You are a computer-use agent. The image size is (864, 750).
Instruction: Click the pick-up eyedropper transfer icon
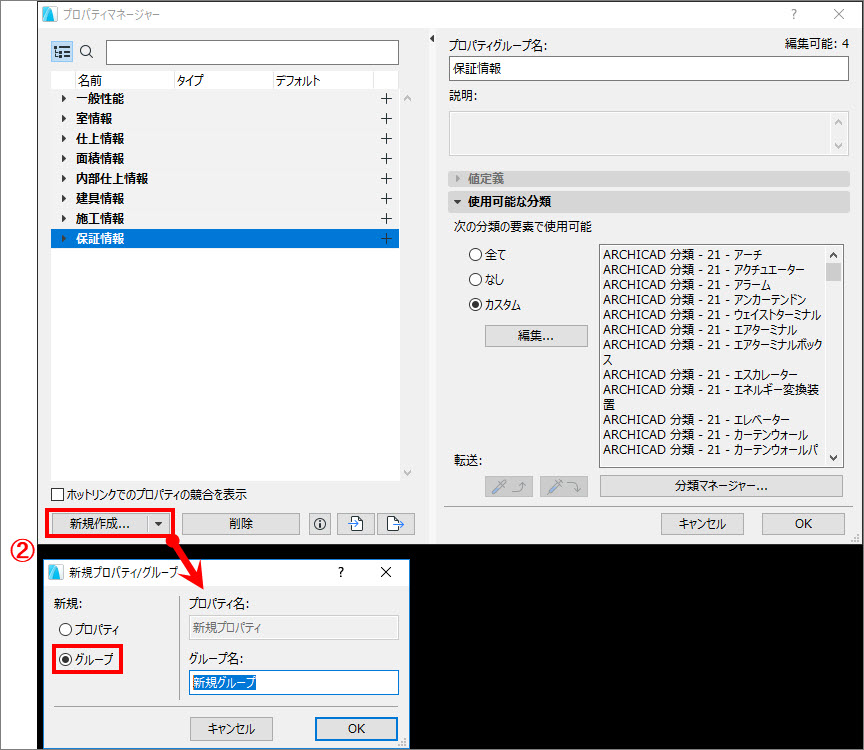pyautogui.click(x=509, y=487)
